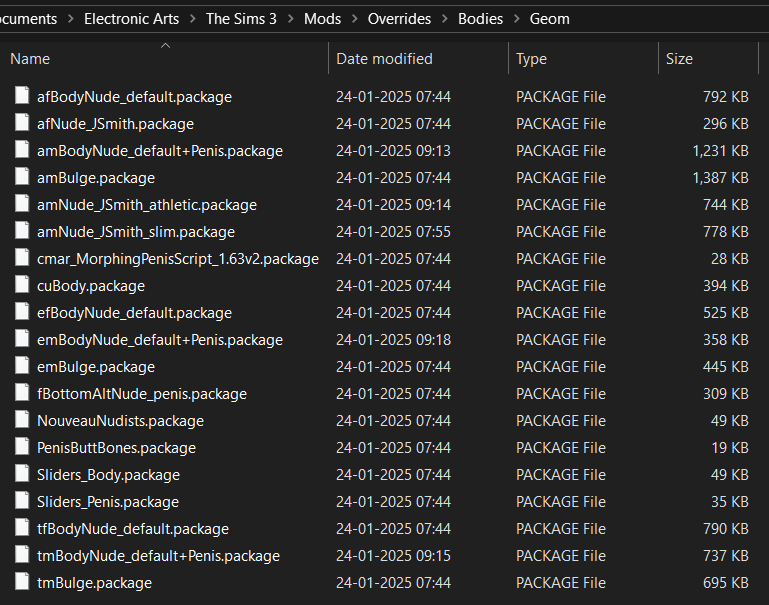Select file name amNude_JSmith_slim.package
Image resolution: width=769 pixels, height=605 pixels.
point(136,232)
